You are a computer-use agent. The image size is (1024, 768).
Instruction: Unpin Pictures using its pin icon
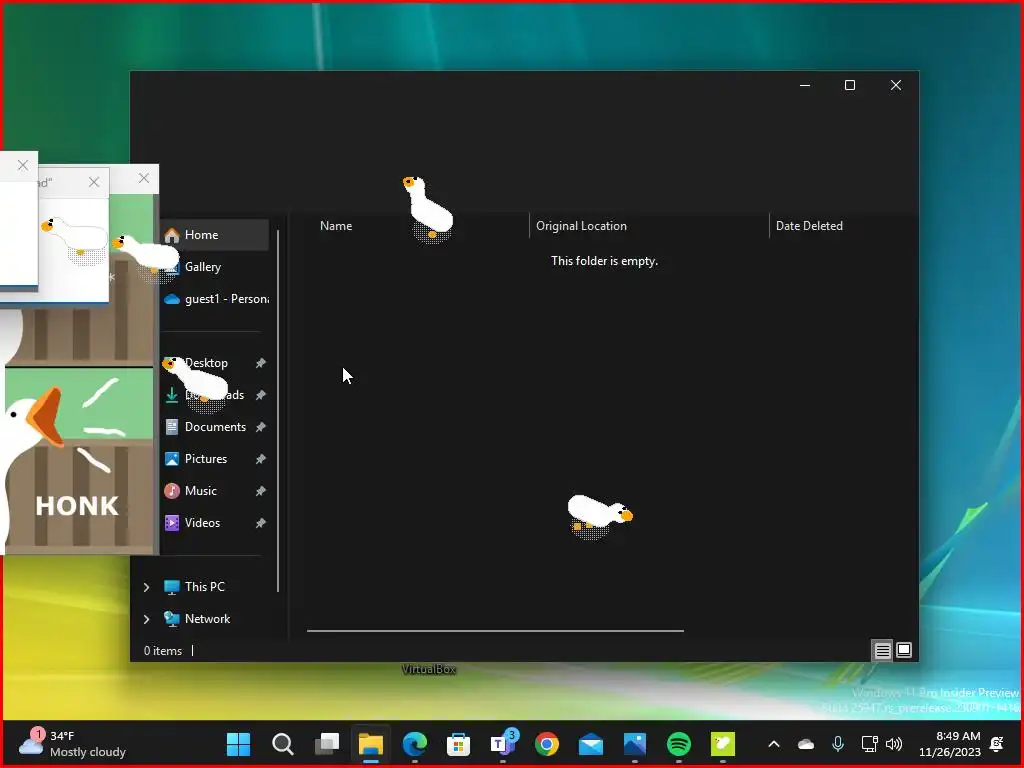coord(261,459)
